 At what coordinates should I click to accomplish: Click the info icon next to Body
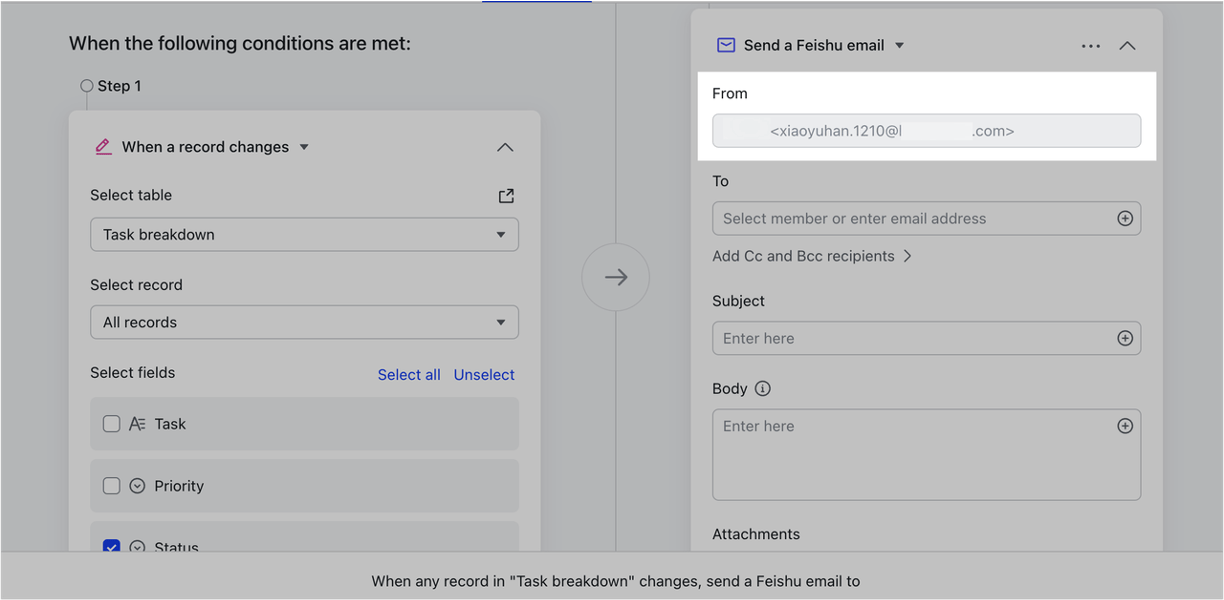763,388
